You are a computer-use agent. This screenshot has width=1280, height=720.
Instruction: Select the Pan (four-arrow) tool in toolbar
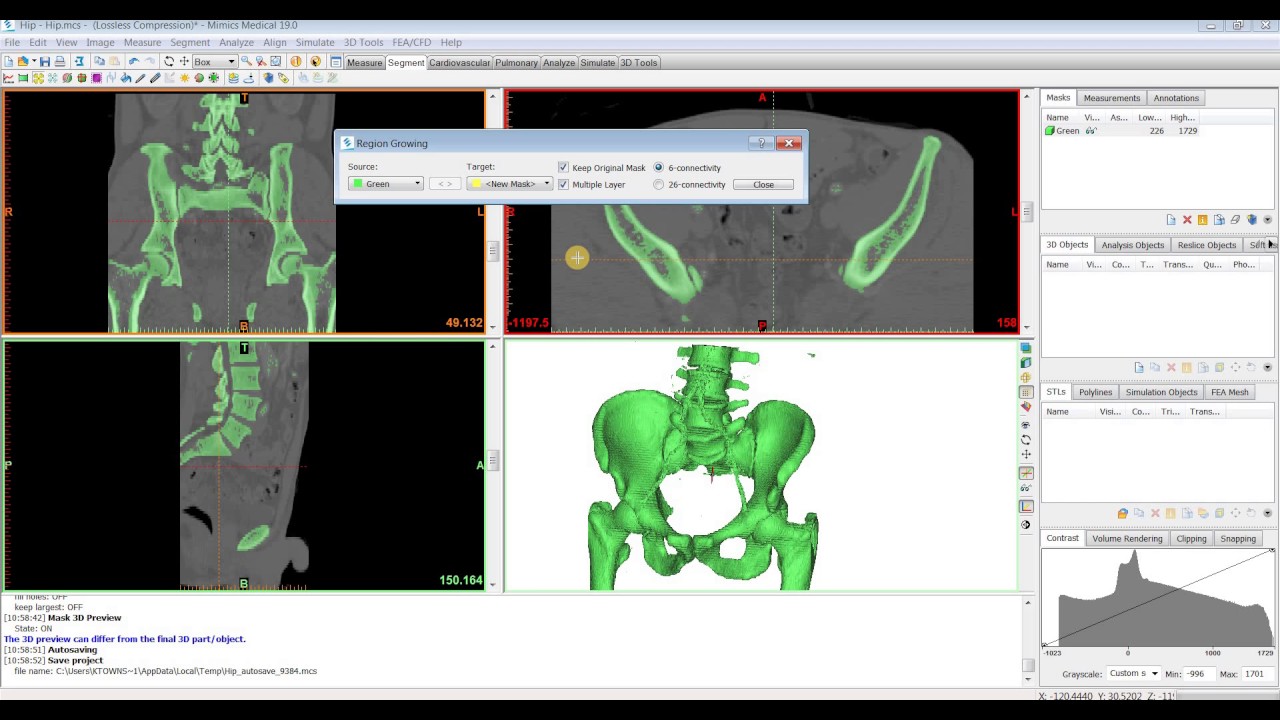click(x=184, y=62)
